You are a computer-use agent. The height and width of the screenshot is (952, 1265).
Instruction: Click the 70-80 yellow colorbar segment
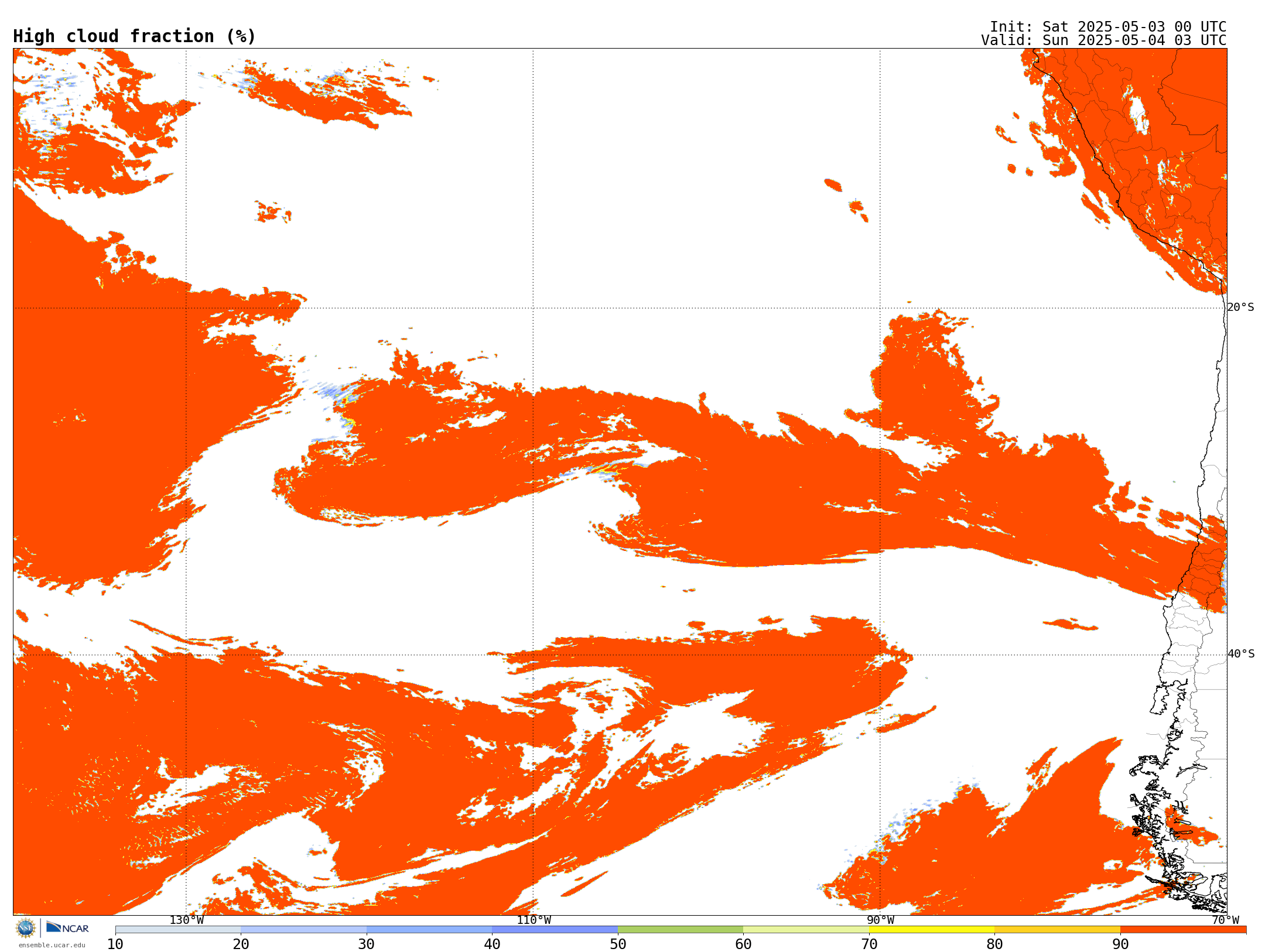[932, 930]
